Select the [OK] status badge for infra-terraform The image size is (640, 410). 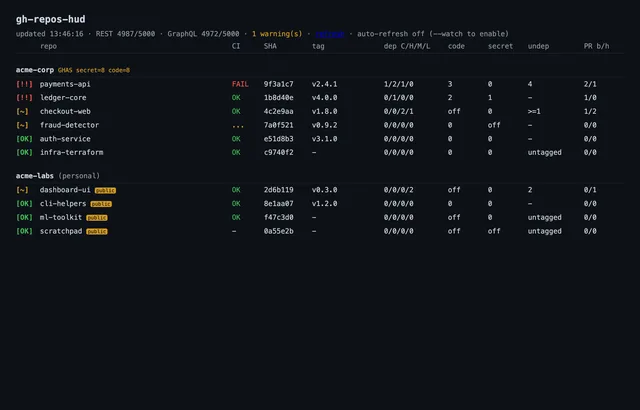(24, 153)
